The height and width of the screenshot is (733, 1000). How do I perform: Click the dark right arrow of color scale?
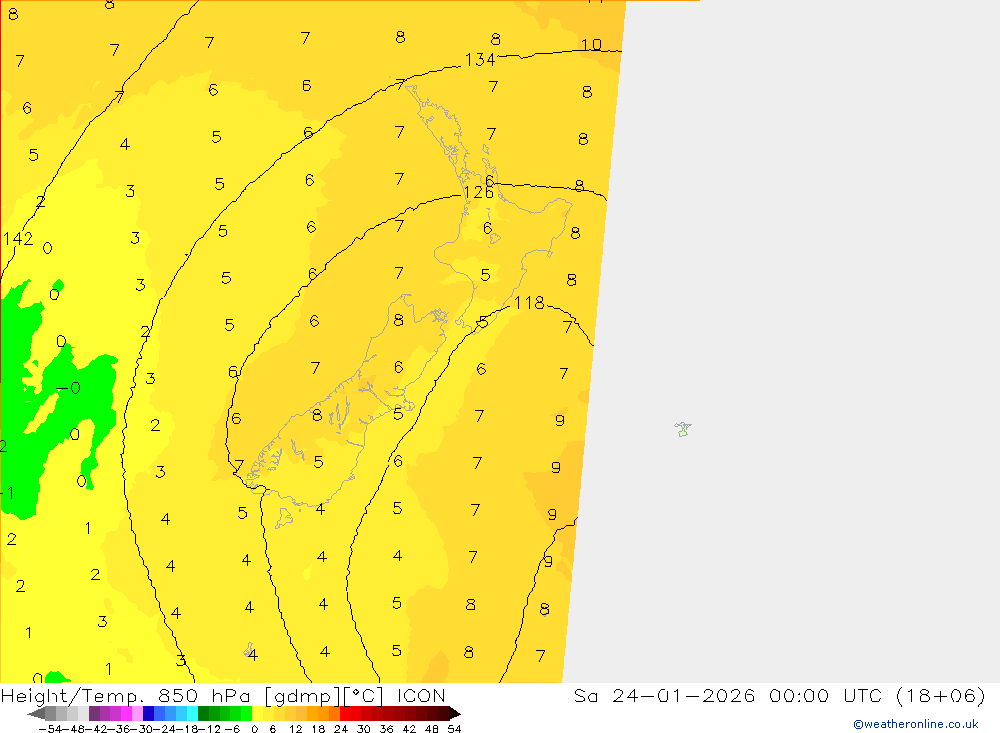(454, 713)
